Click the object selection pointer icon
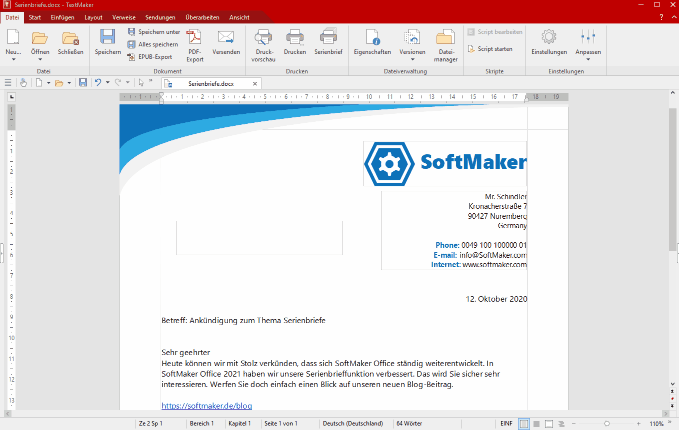Viewport: 679px width, 430px height. pos(141,83)
